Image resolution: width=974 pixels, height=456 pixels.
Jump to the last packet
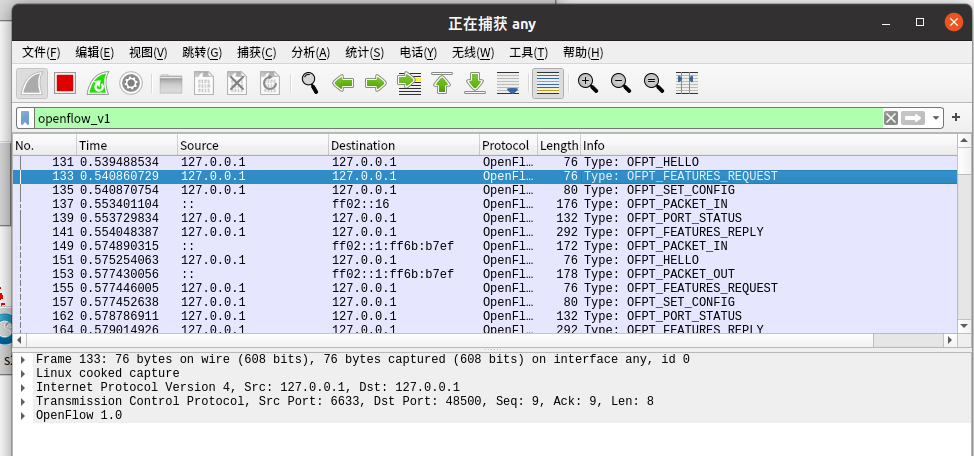point(475,83)
